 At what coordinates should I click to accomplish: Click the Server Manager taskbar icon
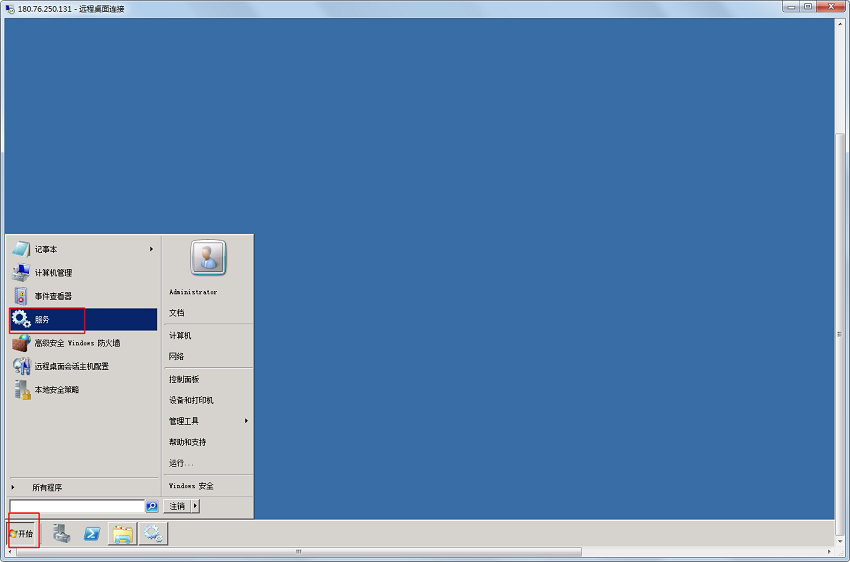[61, 534]
